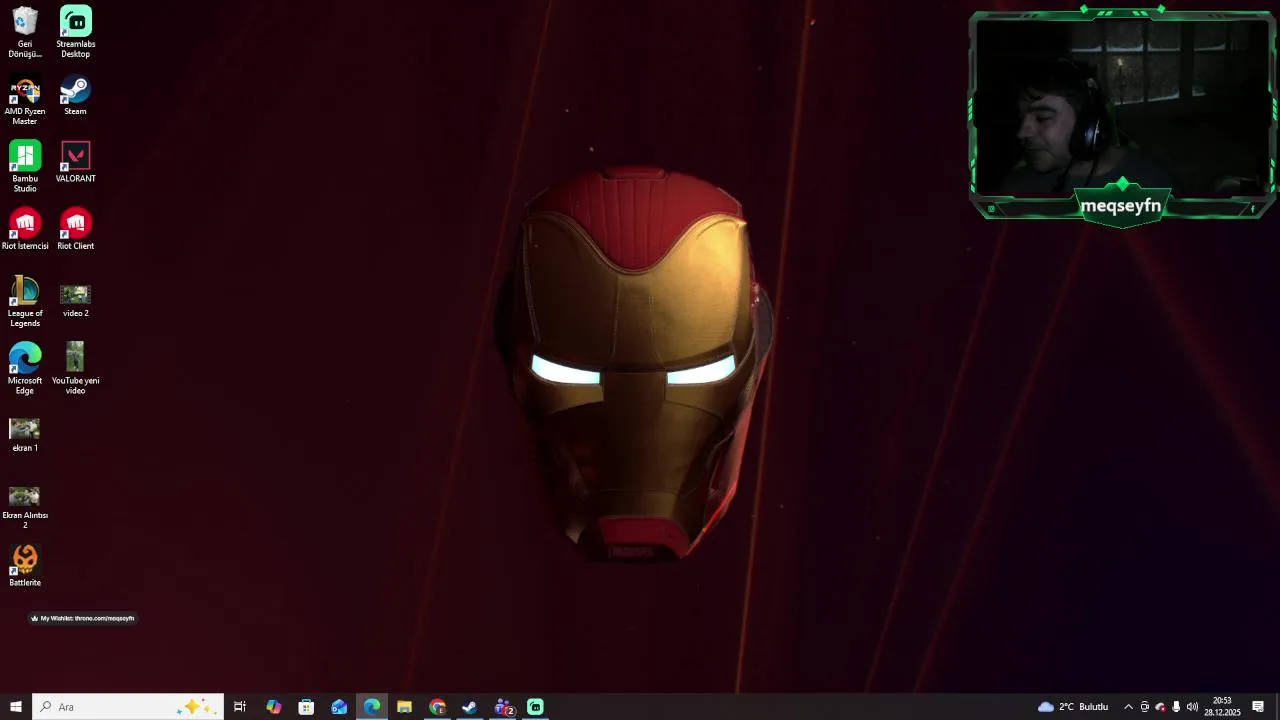Open the weather widget showing 2°C Bulutlu
This screenshot has width=1280, height=720.
coord(1073,707)
